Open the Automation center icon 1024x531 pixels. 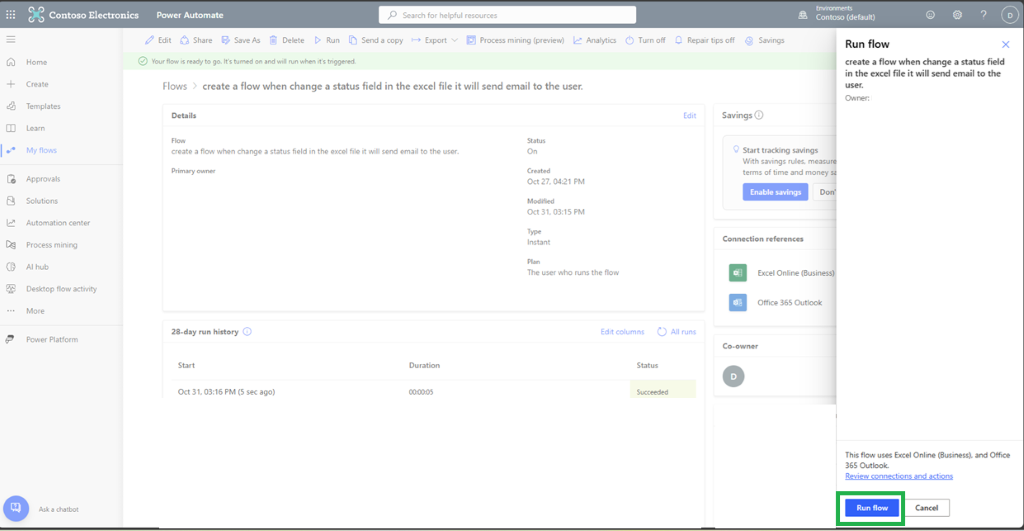pos(10,223)
